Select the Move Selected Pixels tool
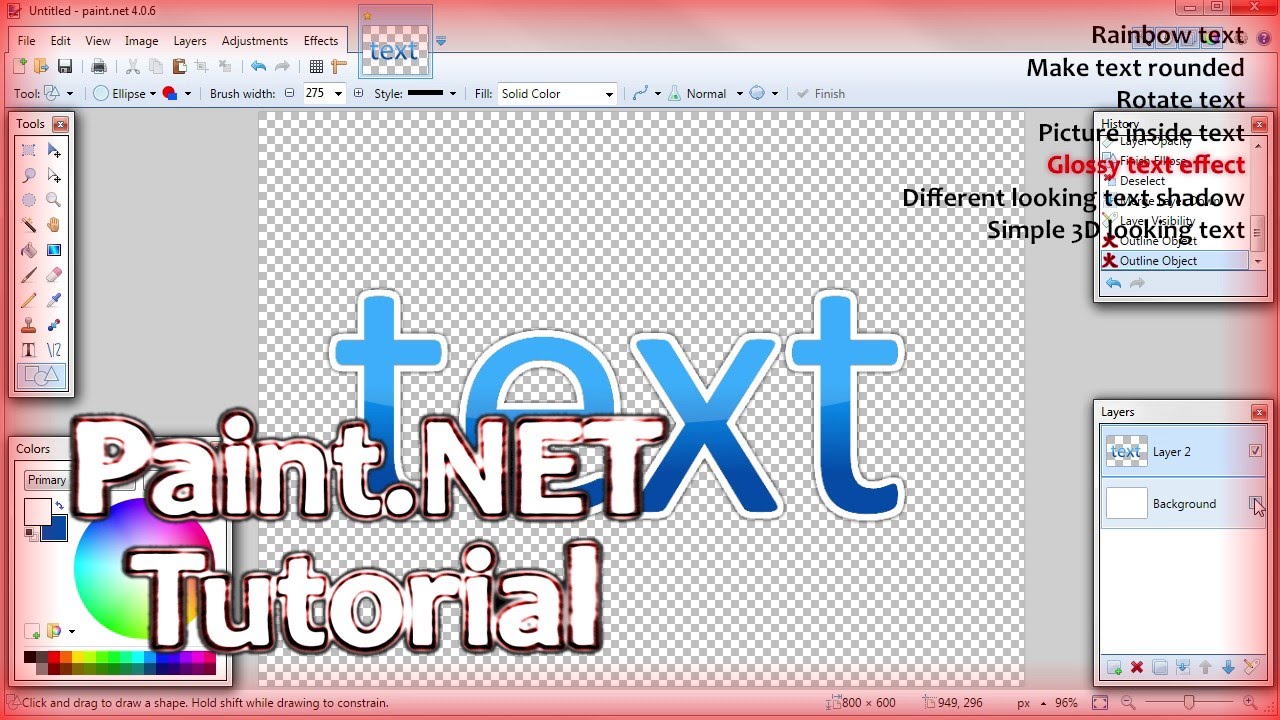 pos(54,151)
